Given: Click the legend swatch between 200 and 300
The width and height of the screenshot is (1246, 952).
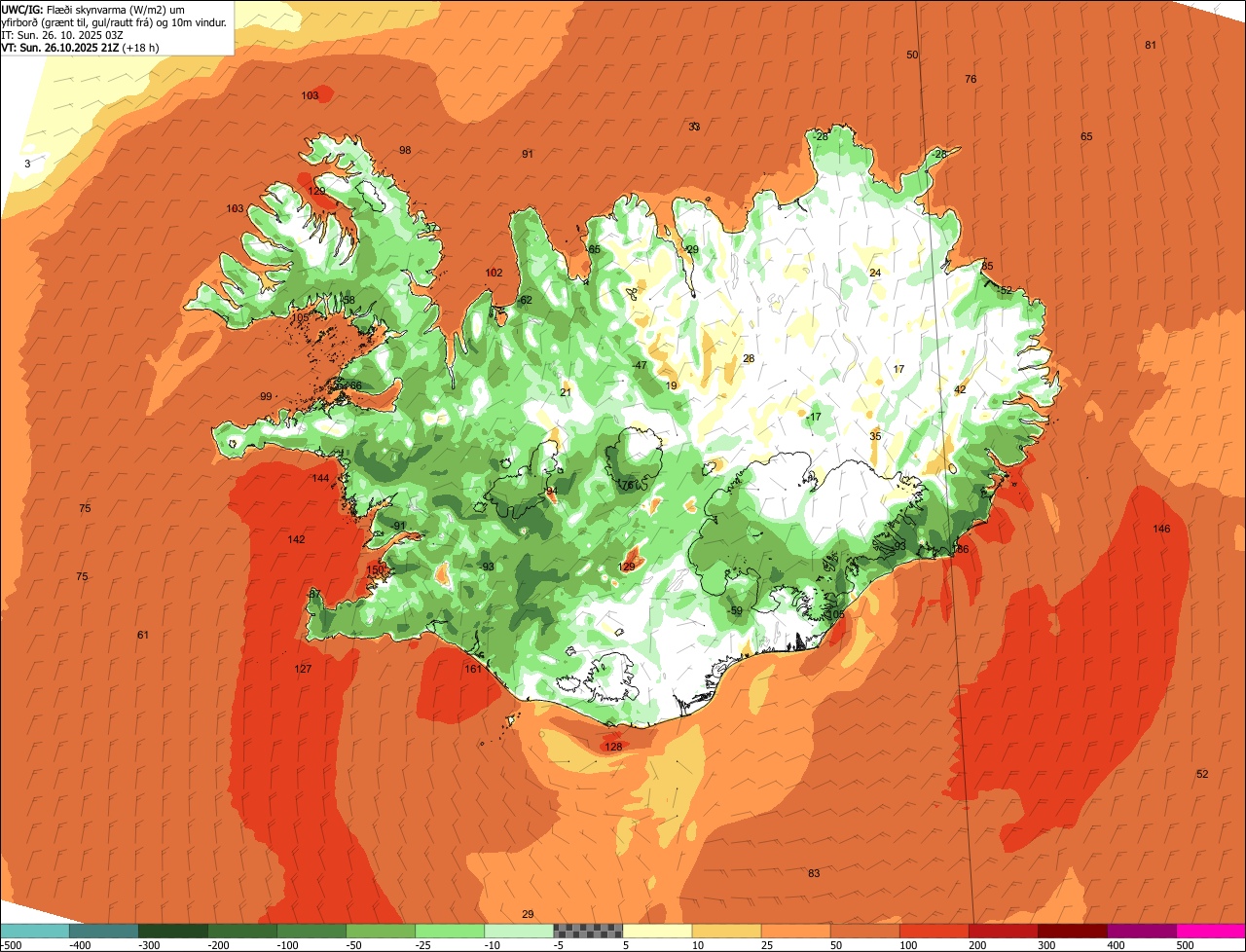Looking at the screenshot, I should [1003, 931].
